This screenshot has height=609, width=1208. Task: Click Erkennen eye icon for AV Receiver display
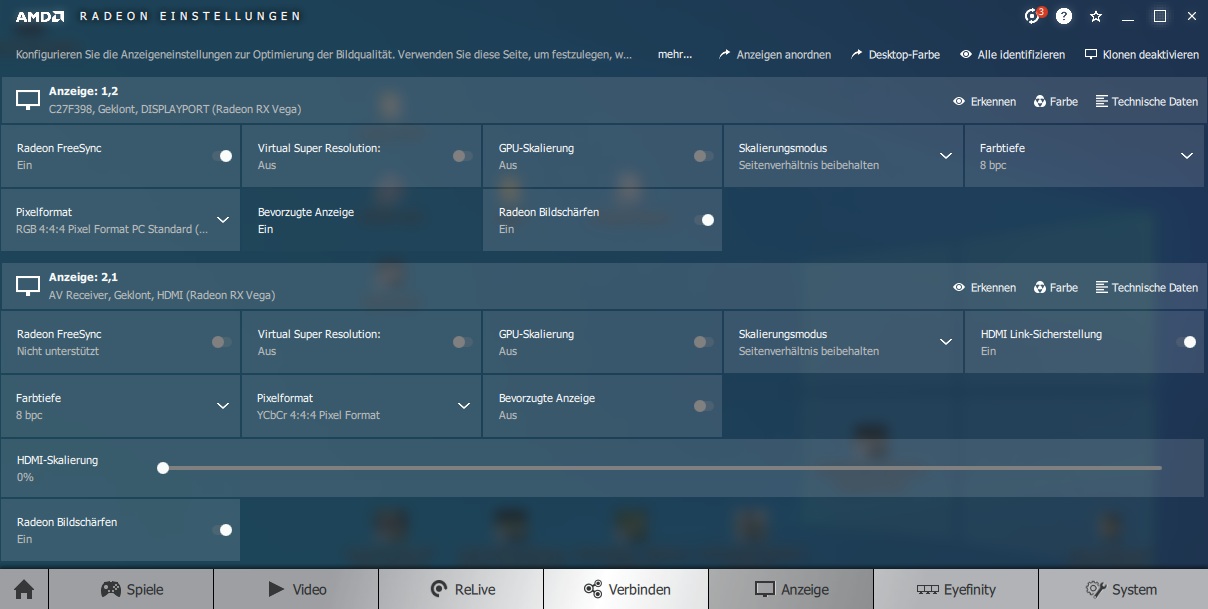pyautogui.click(x=959, y=287)
